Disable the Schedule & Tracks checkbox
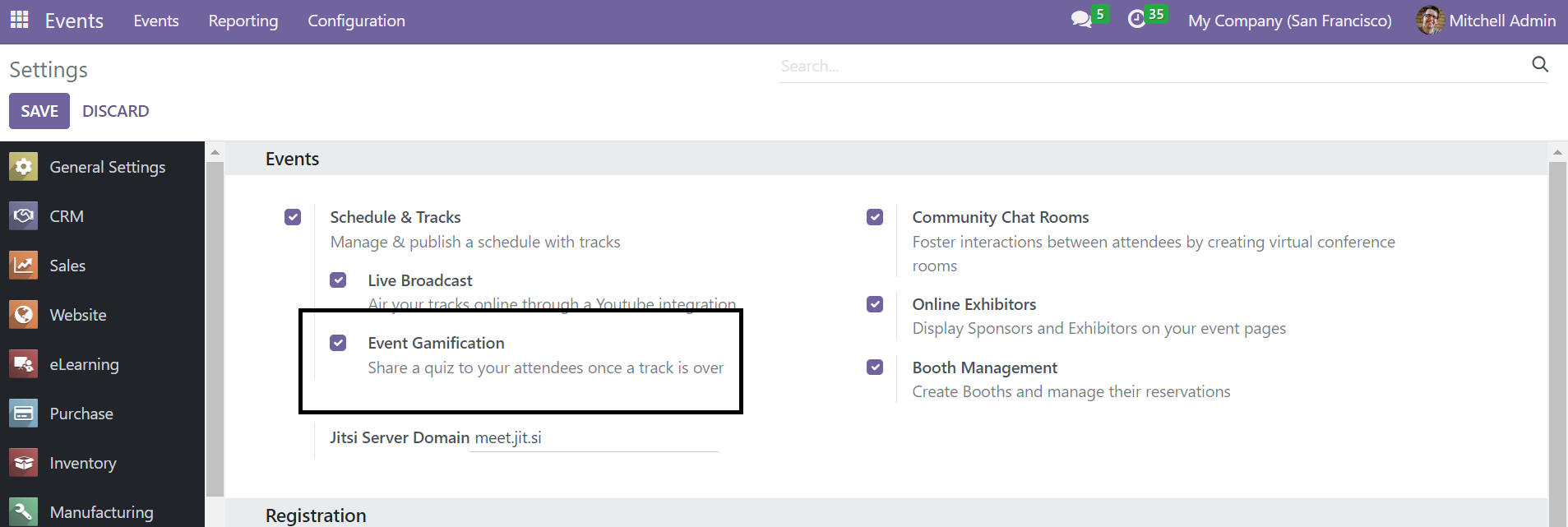The width and height of the screenshot is (1568, 527). coord(293,217)
